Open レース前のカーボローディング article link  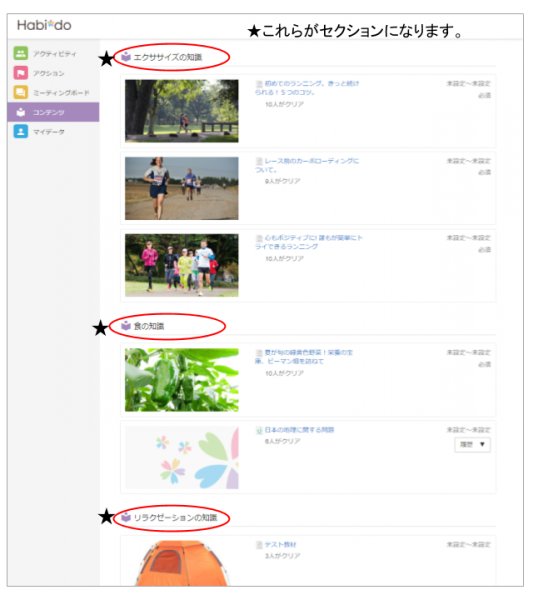click(307, 165)
